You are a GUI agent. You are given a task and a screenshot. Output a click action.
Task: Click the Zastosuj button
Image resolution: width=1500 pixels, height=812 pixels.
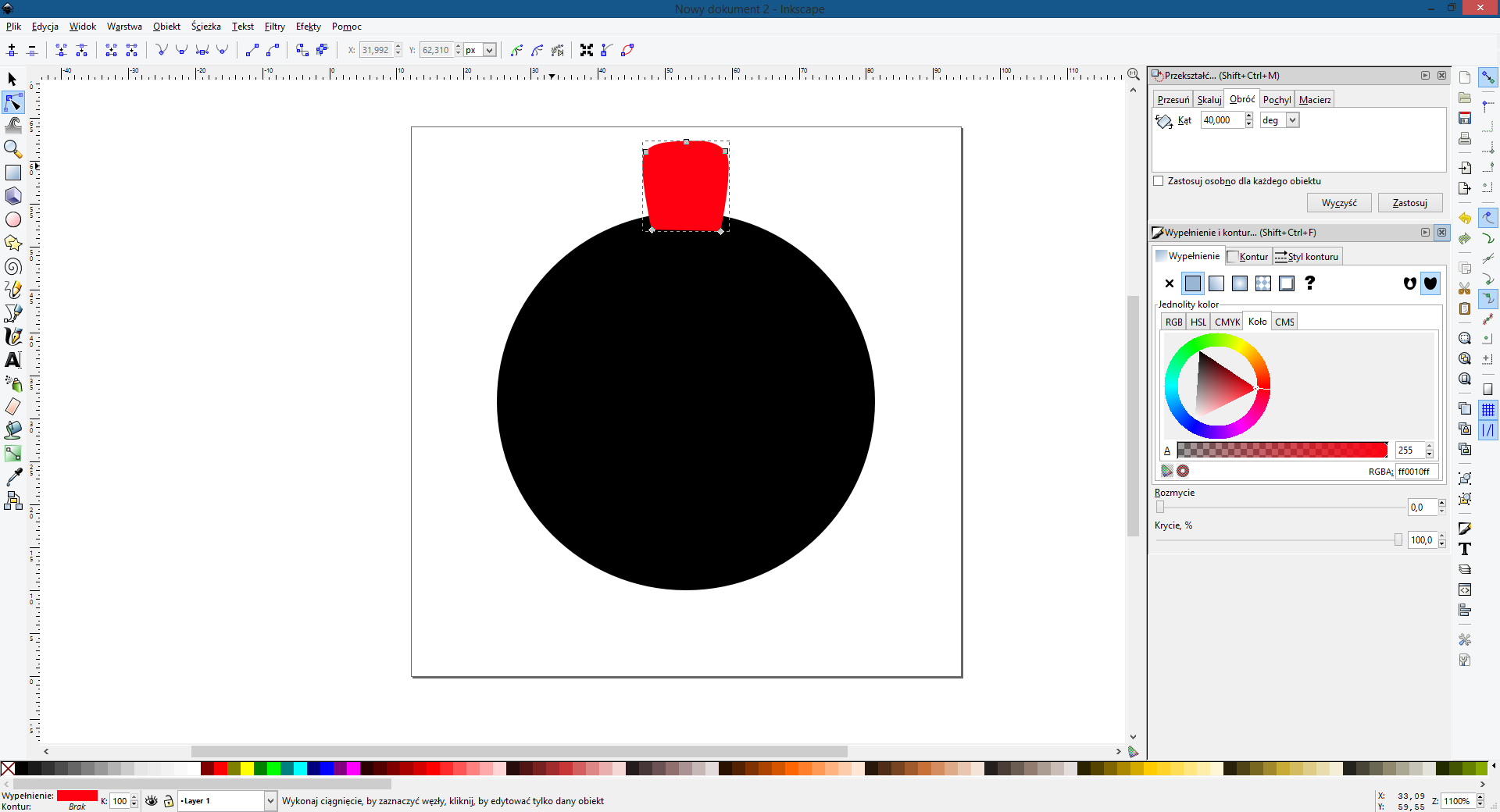(1409, 203)
